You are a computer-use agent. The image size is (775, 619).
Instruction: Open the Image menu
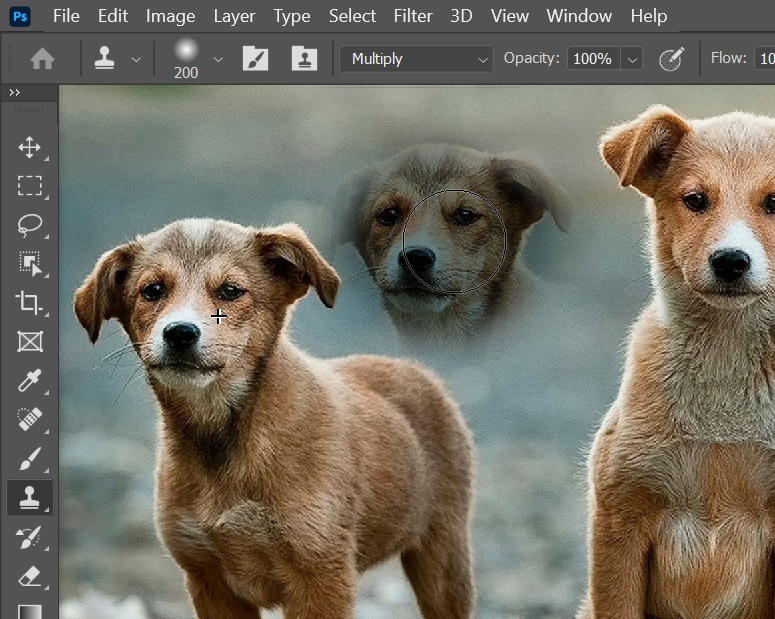click(x=171, y=16)
